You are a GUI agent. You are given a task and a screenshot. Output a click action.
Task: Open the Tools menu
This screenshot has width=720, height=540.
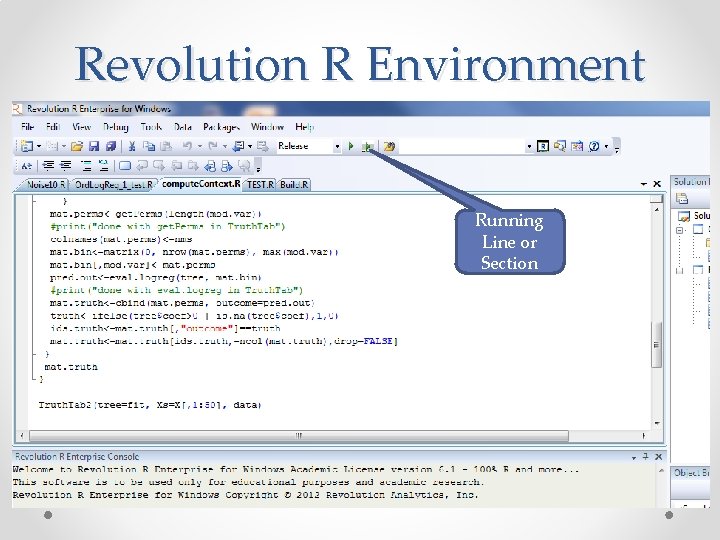tap(151, 127)
